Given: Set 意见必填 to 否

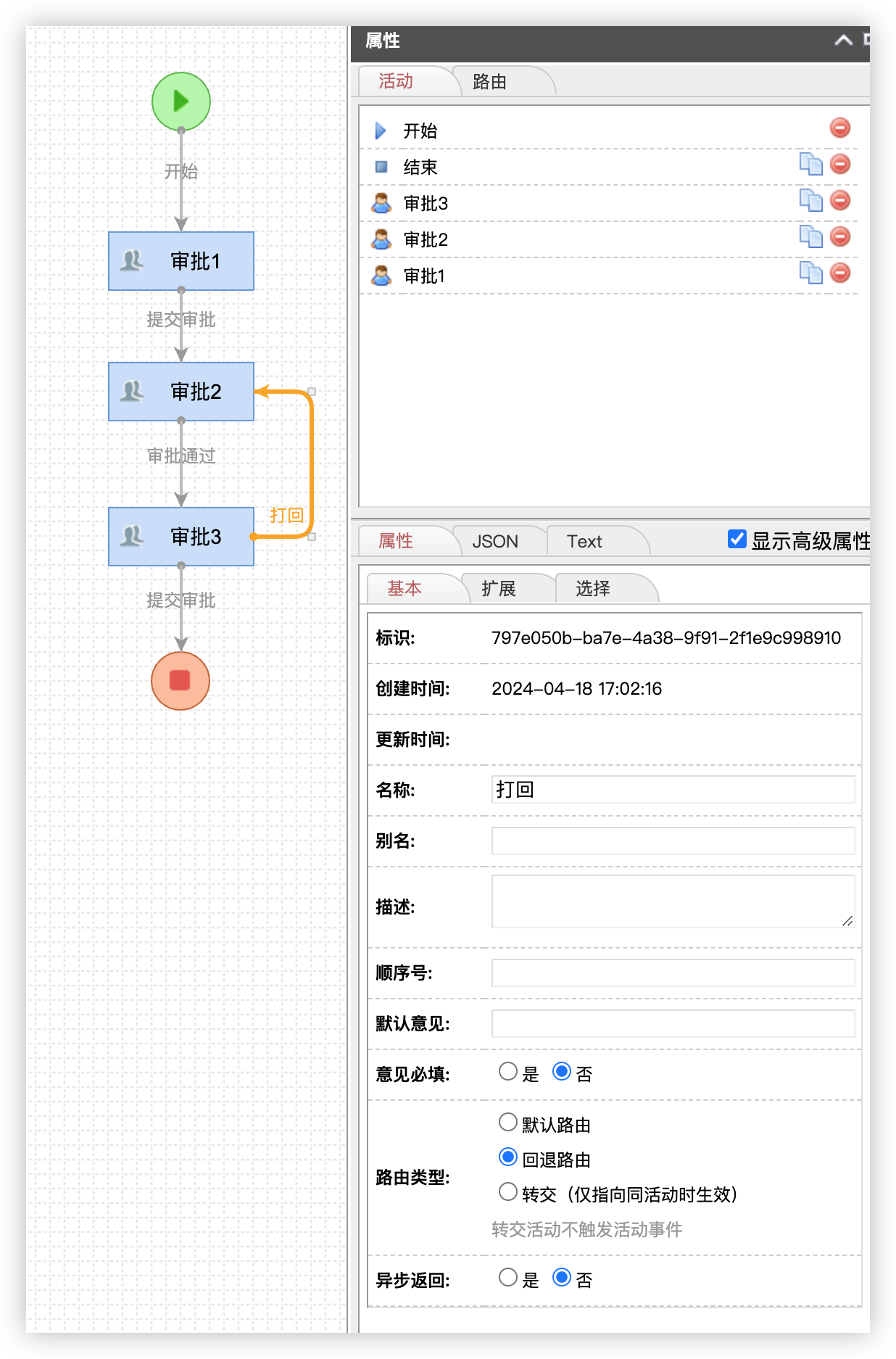Looking at the screenshot, I should [562, 1072].
